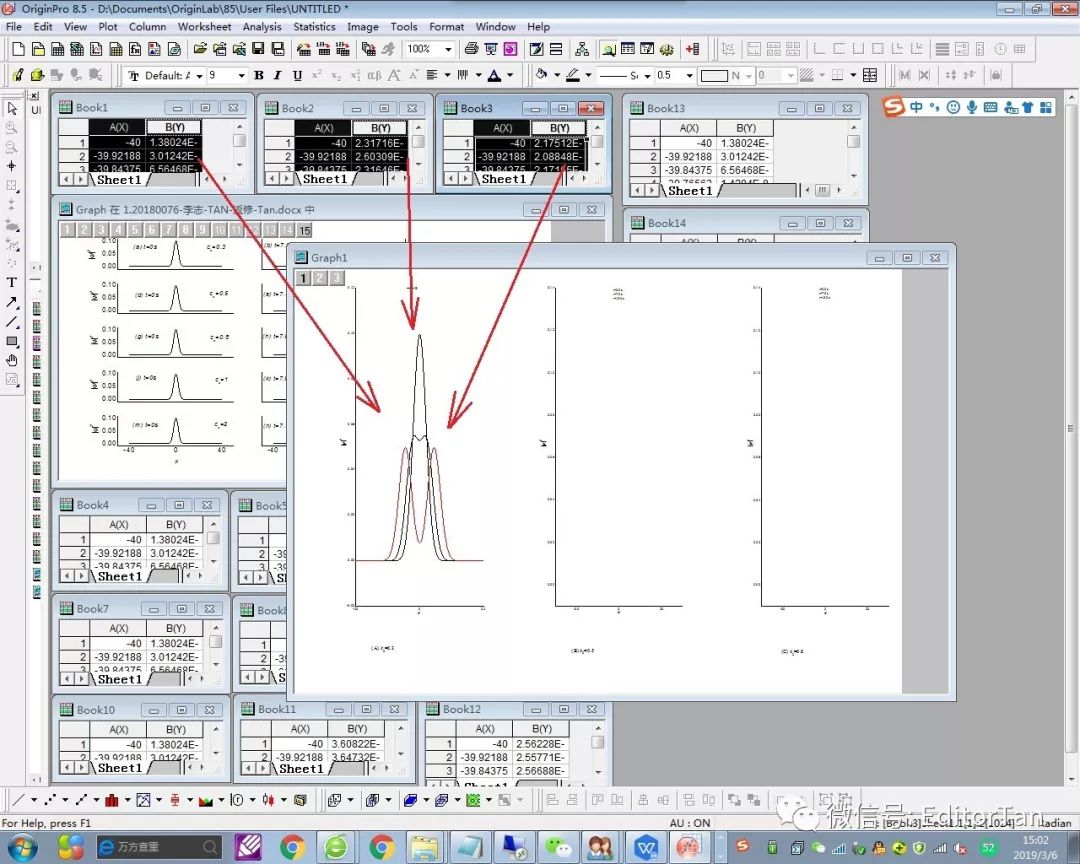Click the Print icon

(471, 49)
